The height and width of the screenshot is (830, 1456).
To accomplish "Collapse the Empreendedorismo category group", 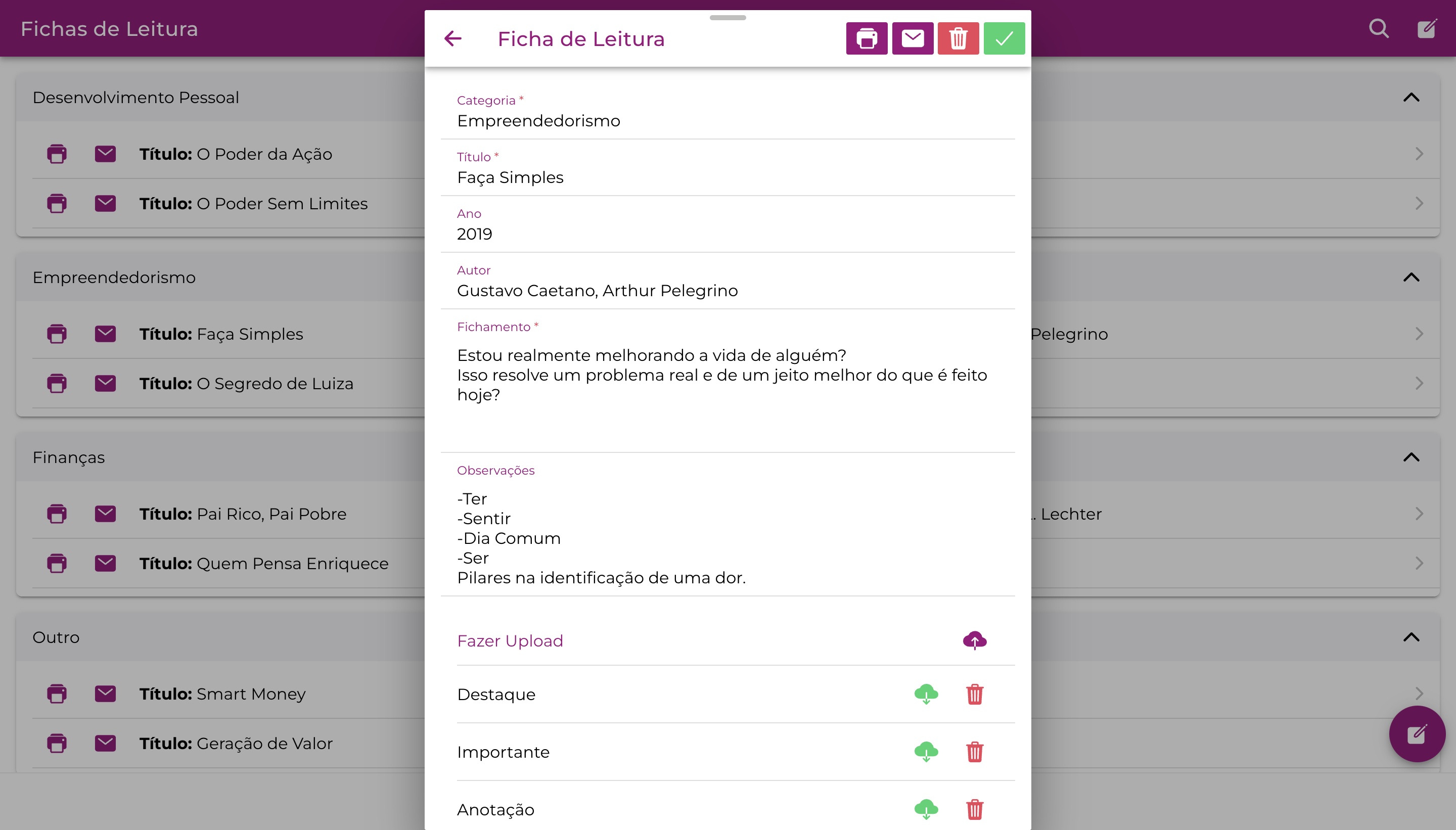I will click(1412, 278).
